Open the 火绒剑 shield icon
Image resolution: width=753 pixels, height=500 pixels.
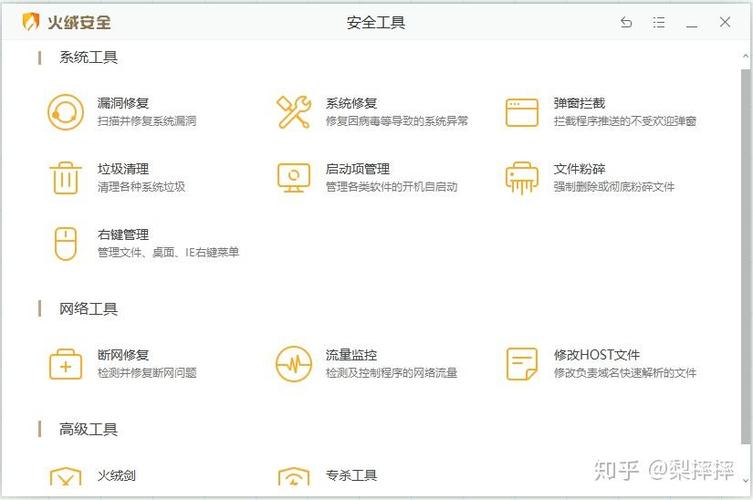tap(65, 476)
